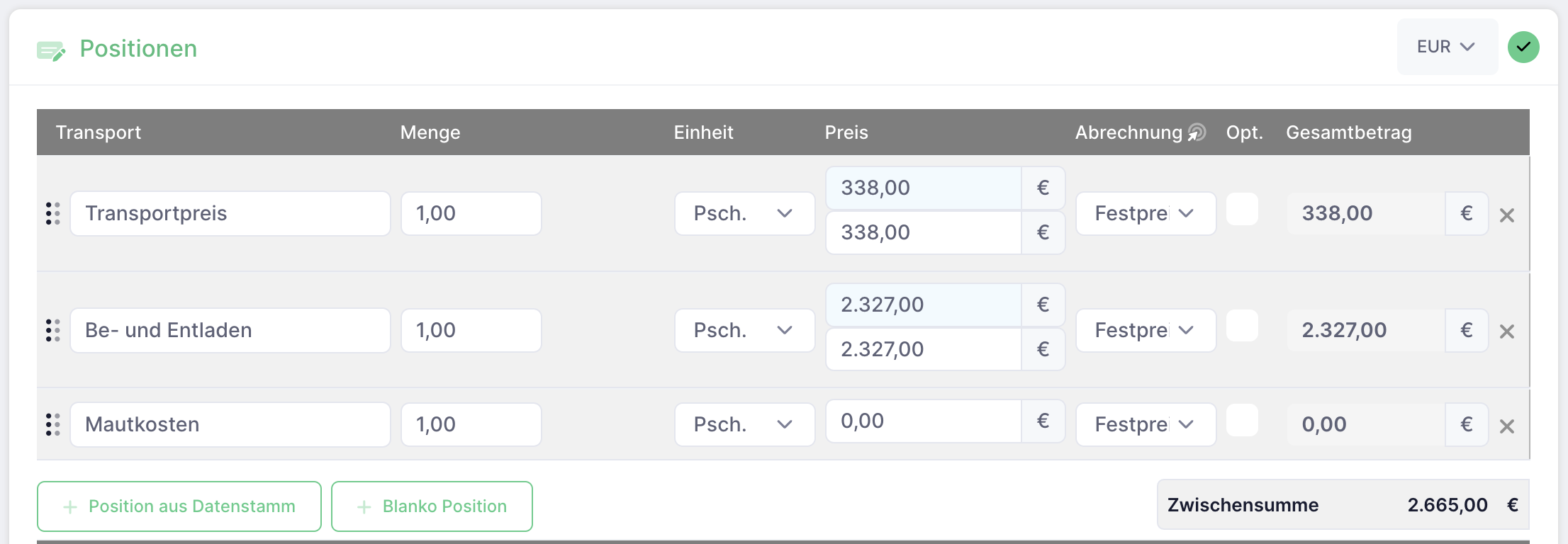Image resolution: width=1568 pixels, height=544 pixels.
Task: Click the green checkmark status icon
Action: 1523,47
